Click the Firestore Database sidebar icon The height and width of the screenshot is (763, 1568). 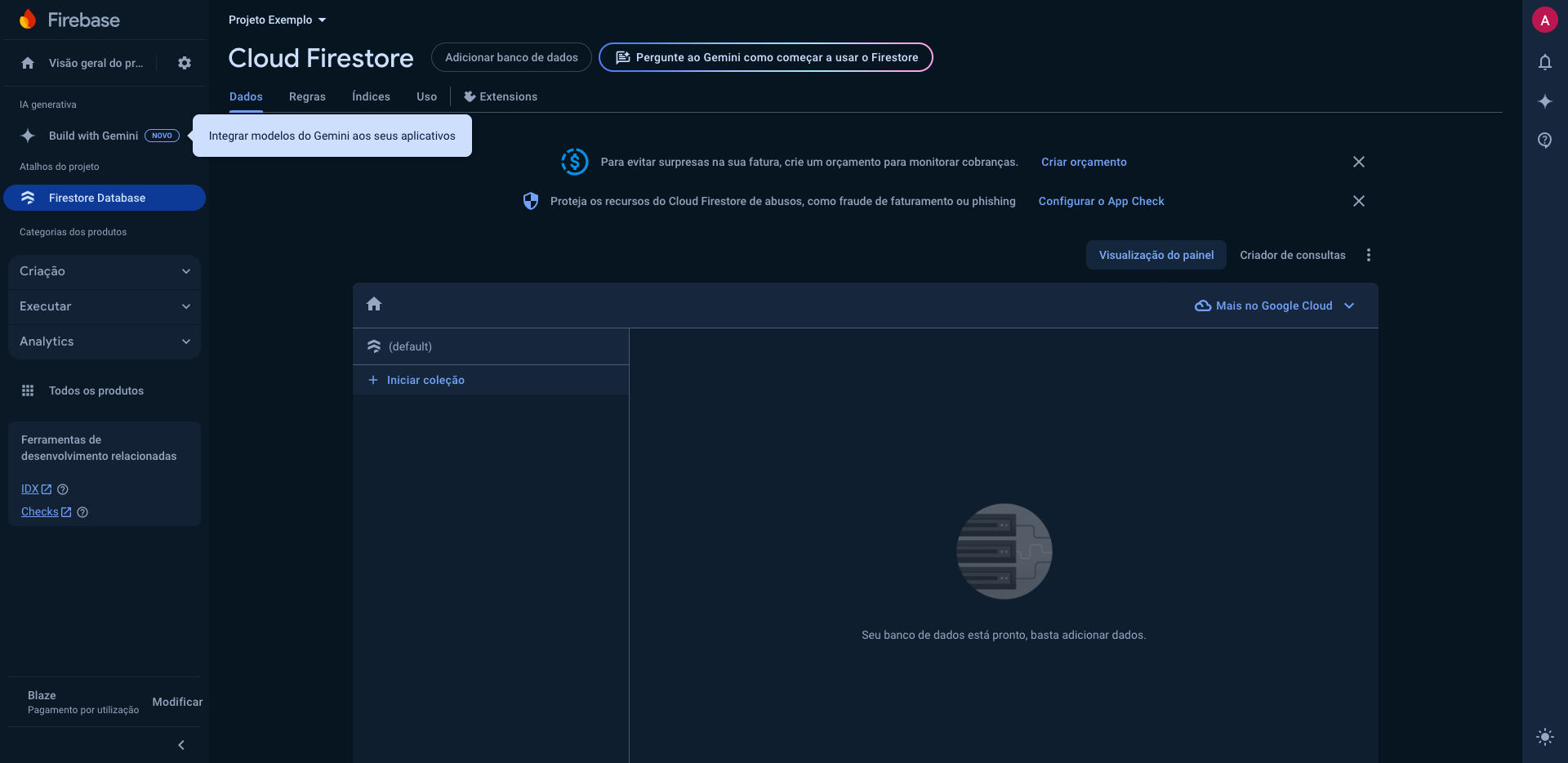28,198
